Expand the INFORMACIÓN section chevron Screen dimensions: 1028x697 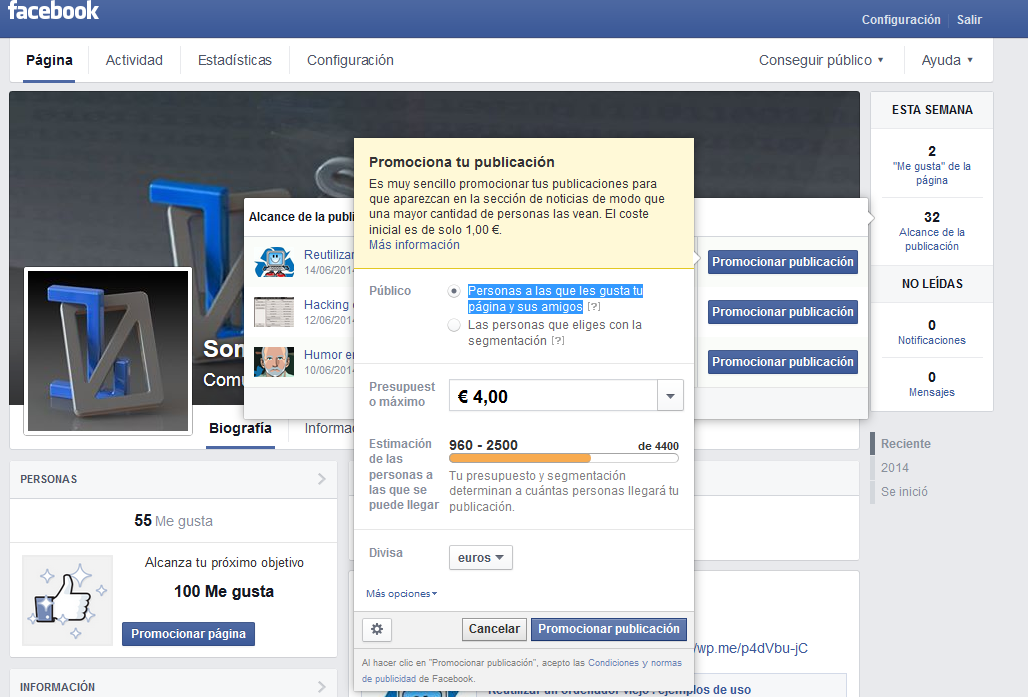321,687
